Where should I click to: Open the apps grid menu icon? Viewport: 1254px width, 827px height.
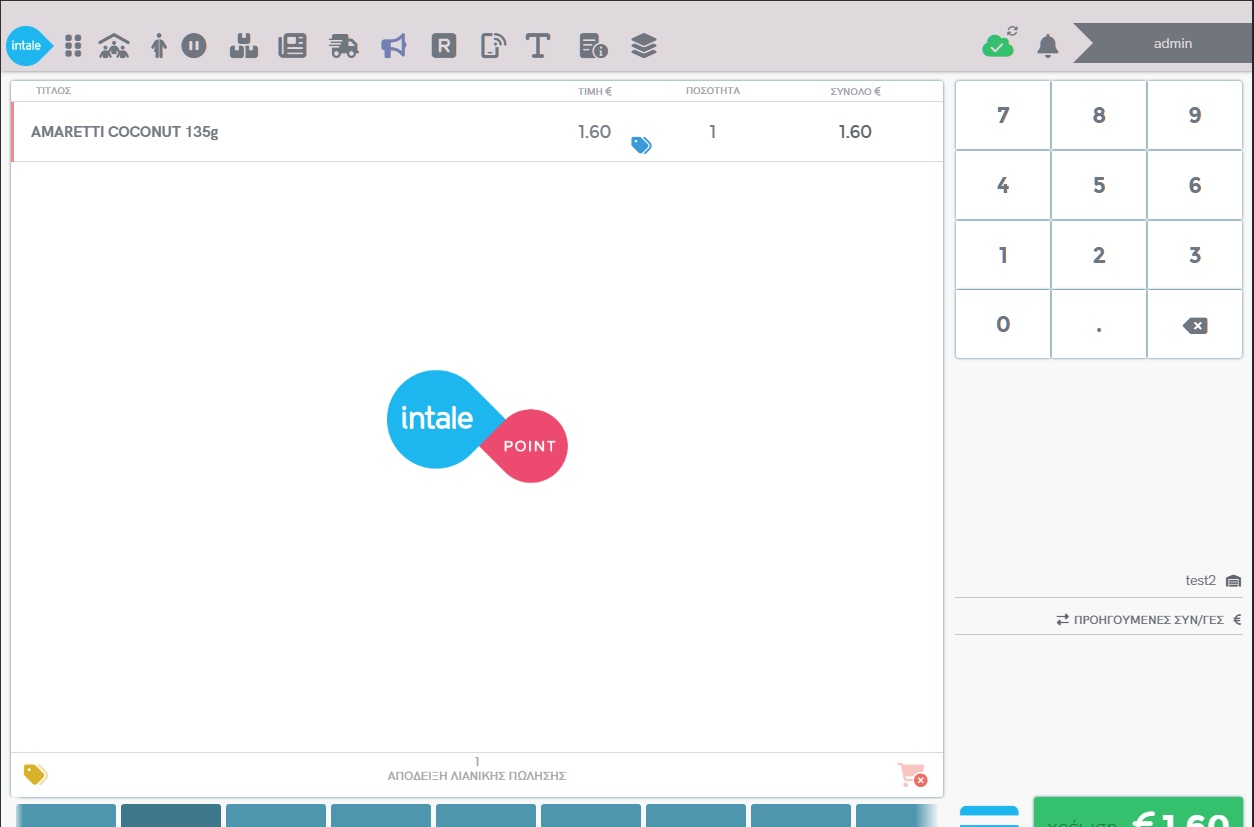pos(73,45)
